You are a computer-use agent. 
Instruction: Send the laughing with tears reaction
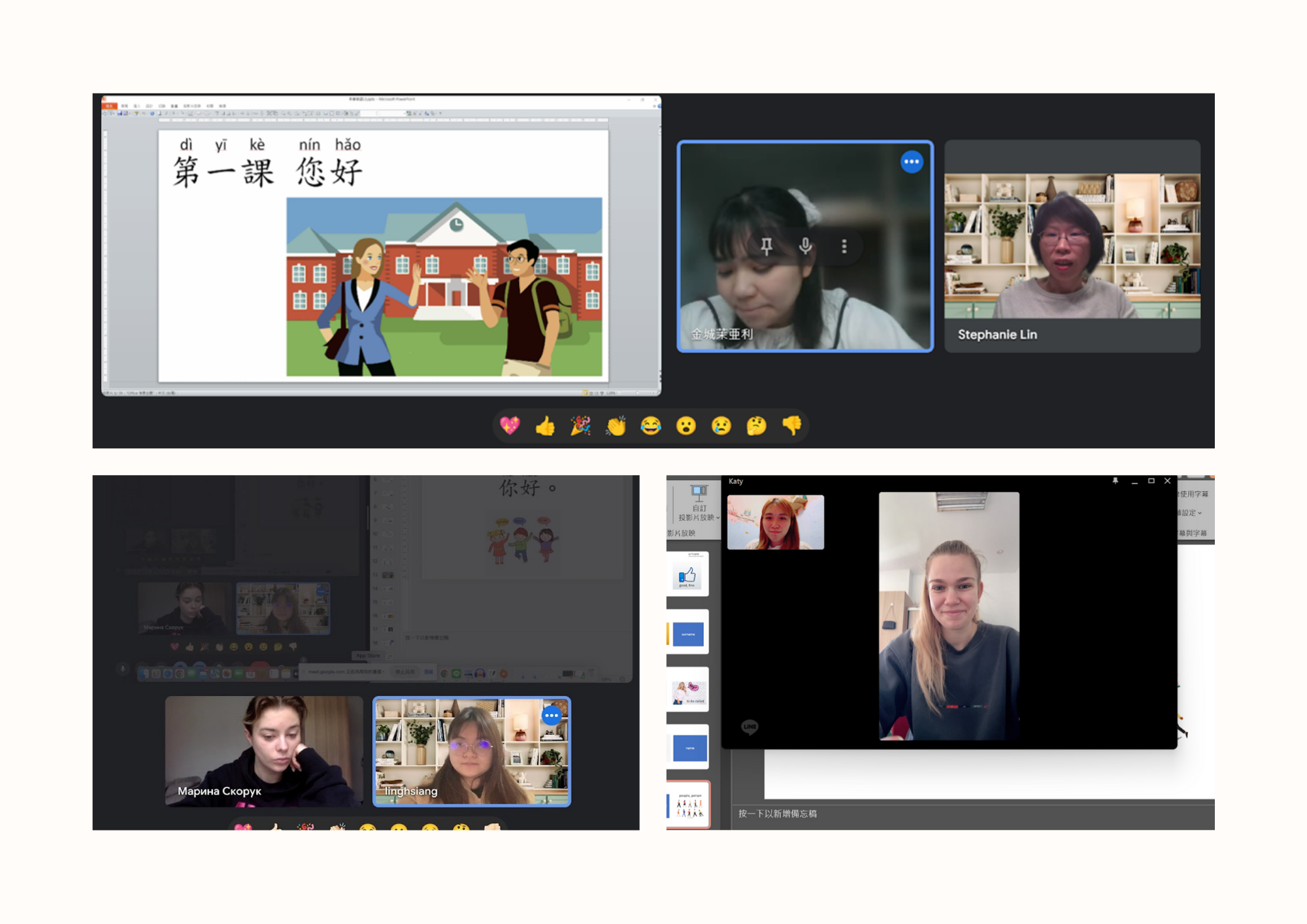651,426
